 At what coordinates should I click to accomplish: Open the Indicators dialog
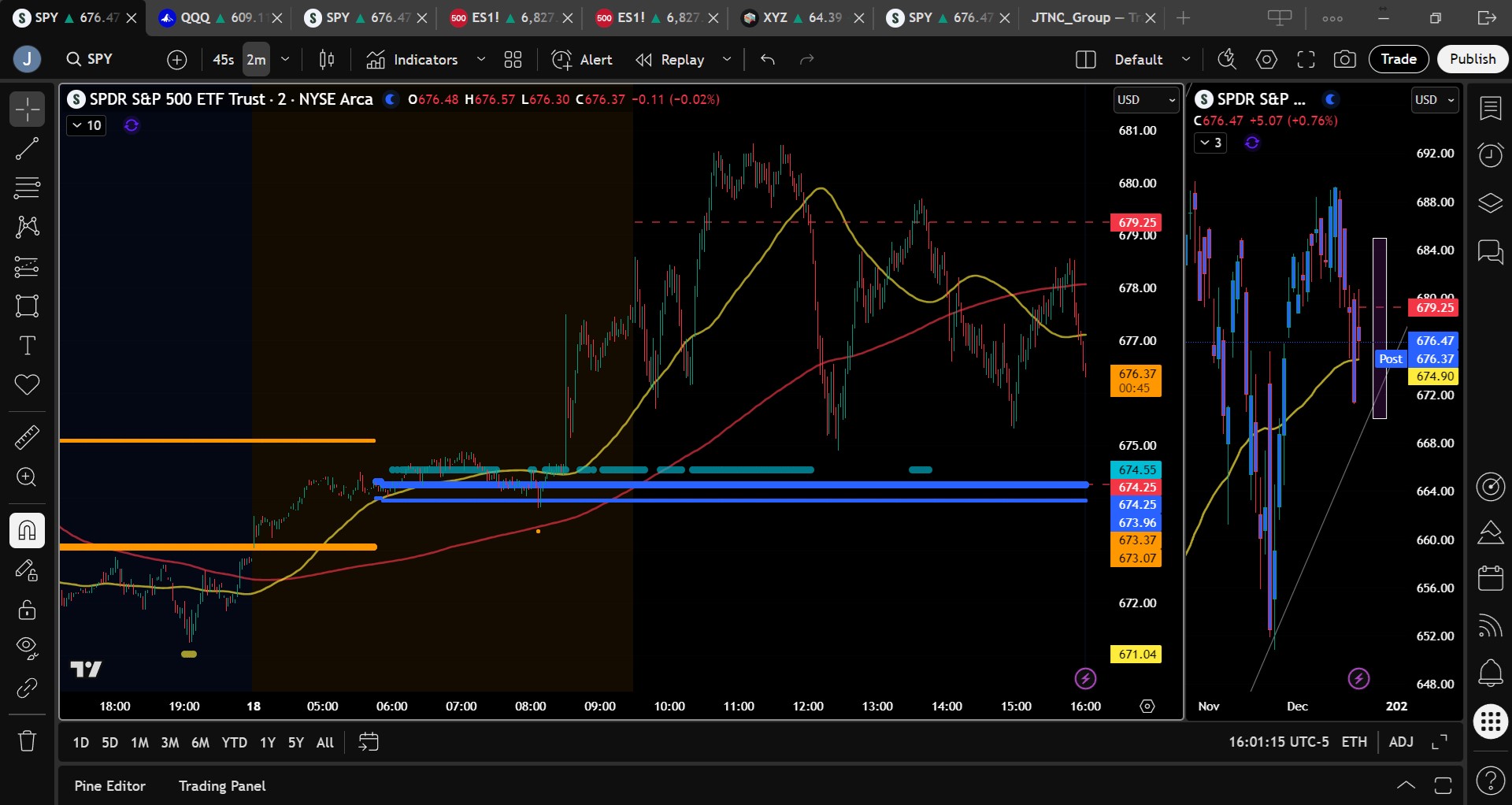[x=412, y=59]
